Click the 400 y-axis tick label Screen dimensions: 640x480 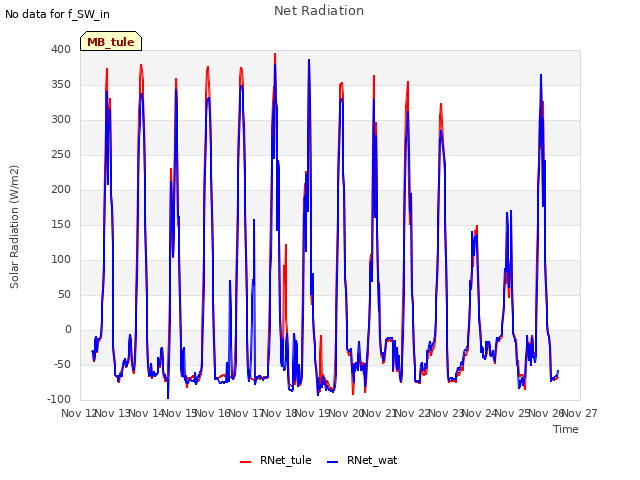(61, 49)
